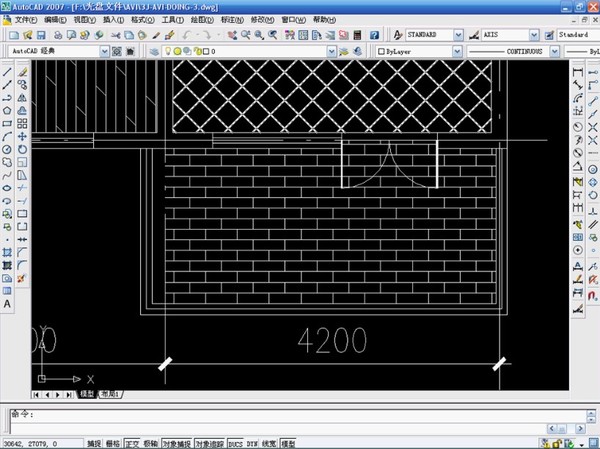The height and width of the screenshot is (449, 600).
Task: Open the 标注 (Dimension) menu
Action: [232, 20]
